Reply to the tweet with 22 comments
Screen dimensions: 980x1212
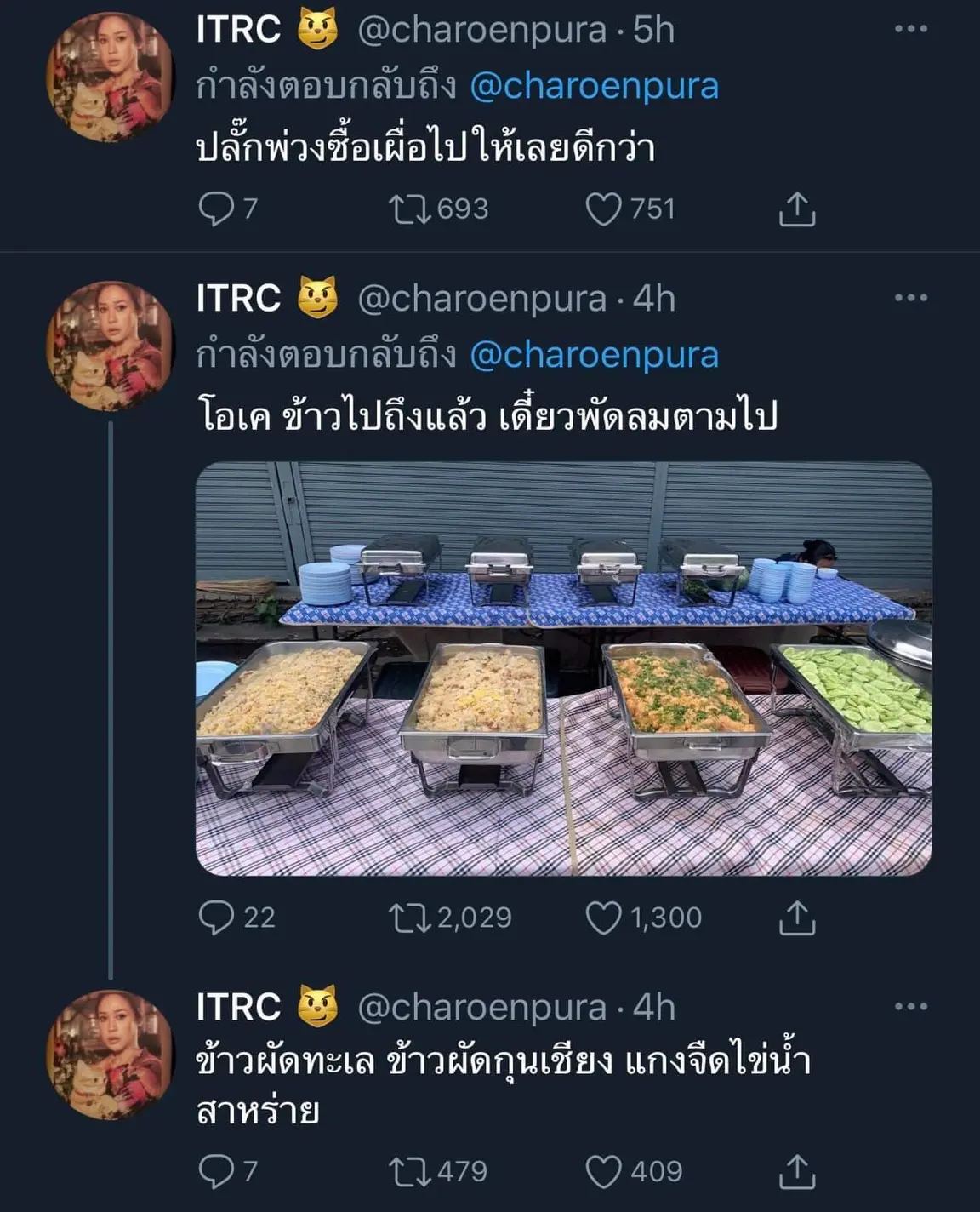pyautogui.click(x=215, y=918)
